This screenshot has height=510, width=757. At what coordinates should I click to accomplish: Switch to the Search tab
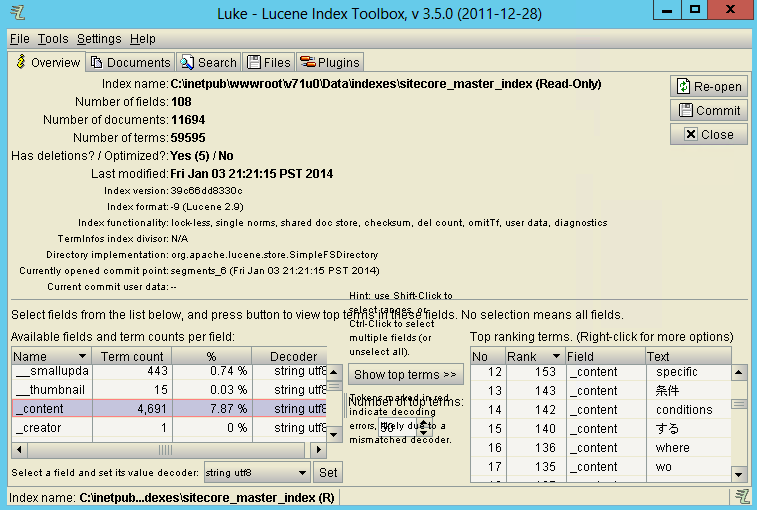coord(209,63)
